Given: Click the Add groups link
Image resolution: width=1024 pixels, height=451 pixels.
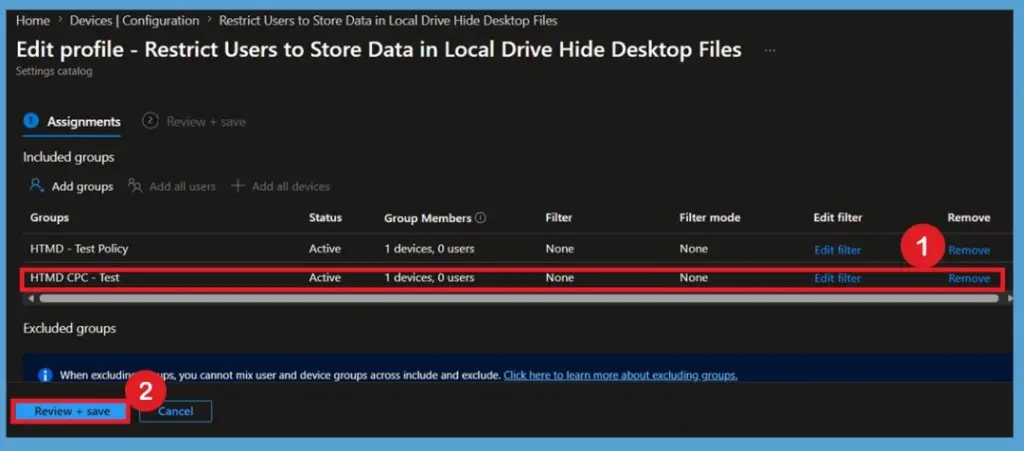Looking at the screenshot, I should coord(82,187).
